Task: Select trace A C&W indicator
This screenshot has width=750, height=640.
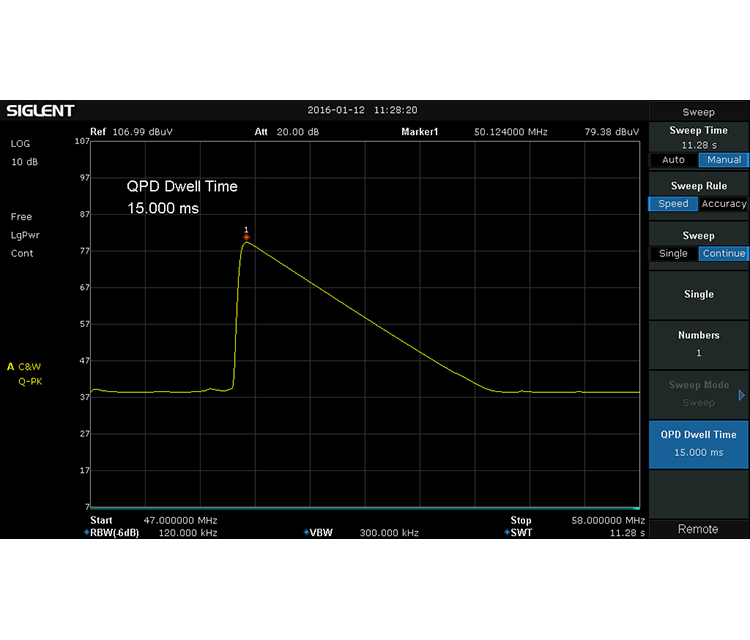Action: tap(24, 367)
